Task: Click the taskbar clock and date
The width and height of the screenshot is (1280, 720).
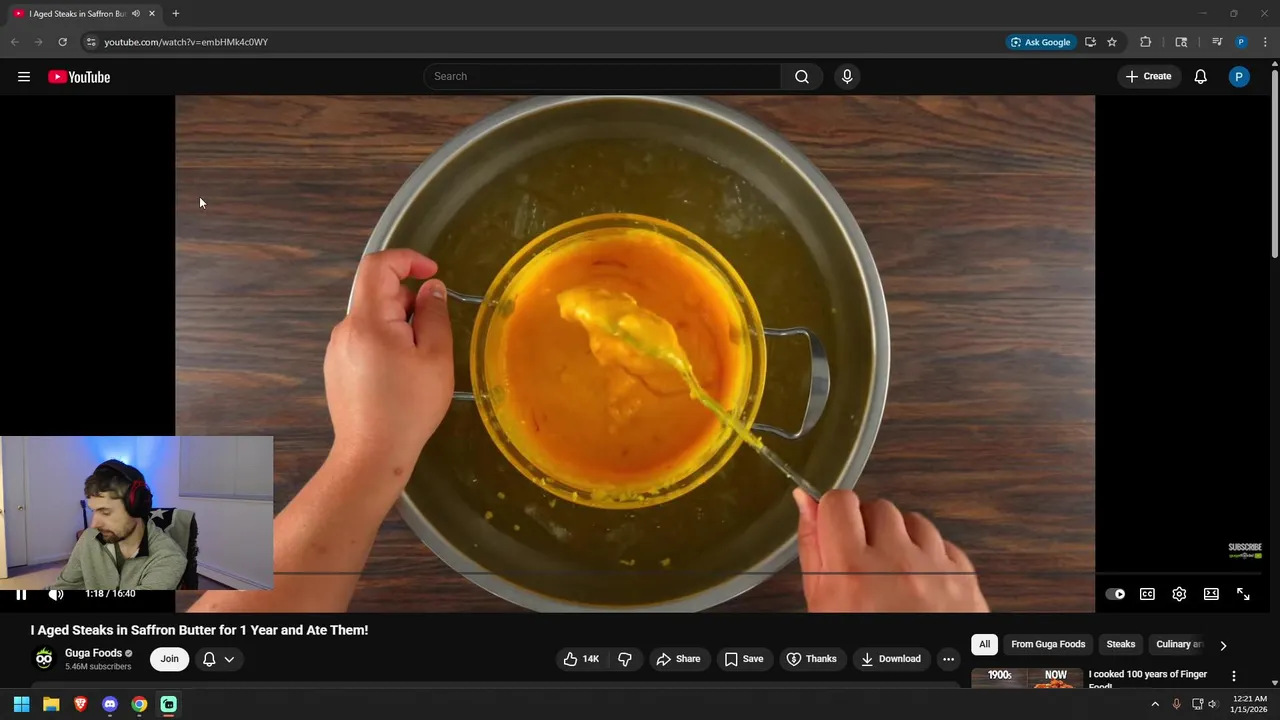Action: [x=1250, y=704]
